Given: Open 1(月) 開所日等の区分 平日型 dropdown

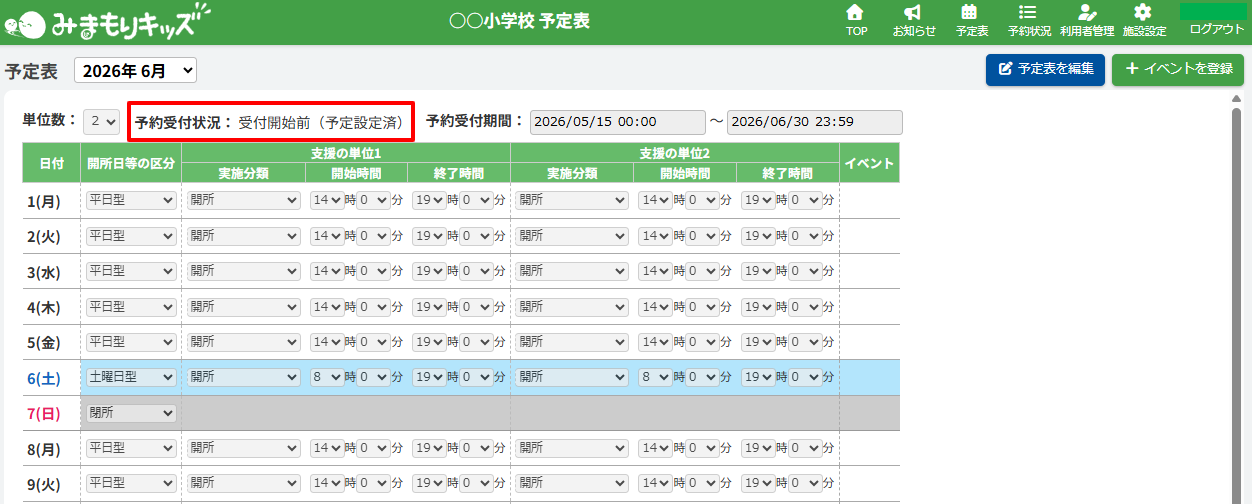Looking at the screenshot, I should 131,200.
